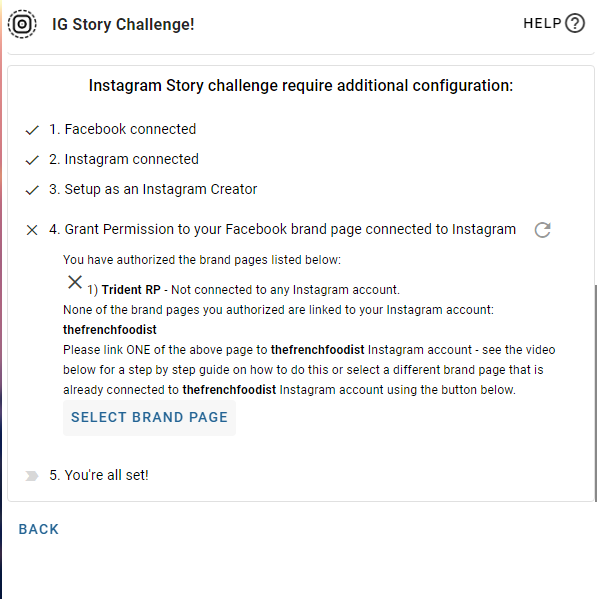This screenshot has width=601, height=599.
Task: Select step 5 You're all set
Action: (x=99, y=475)
